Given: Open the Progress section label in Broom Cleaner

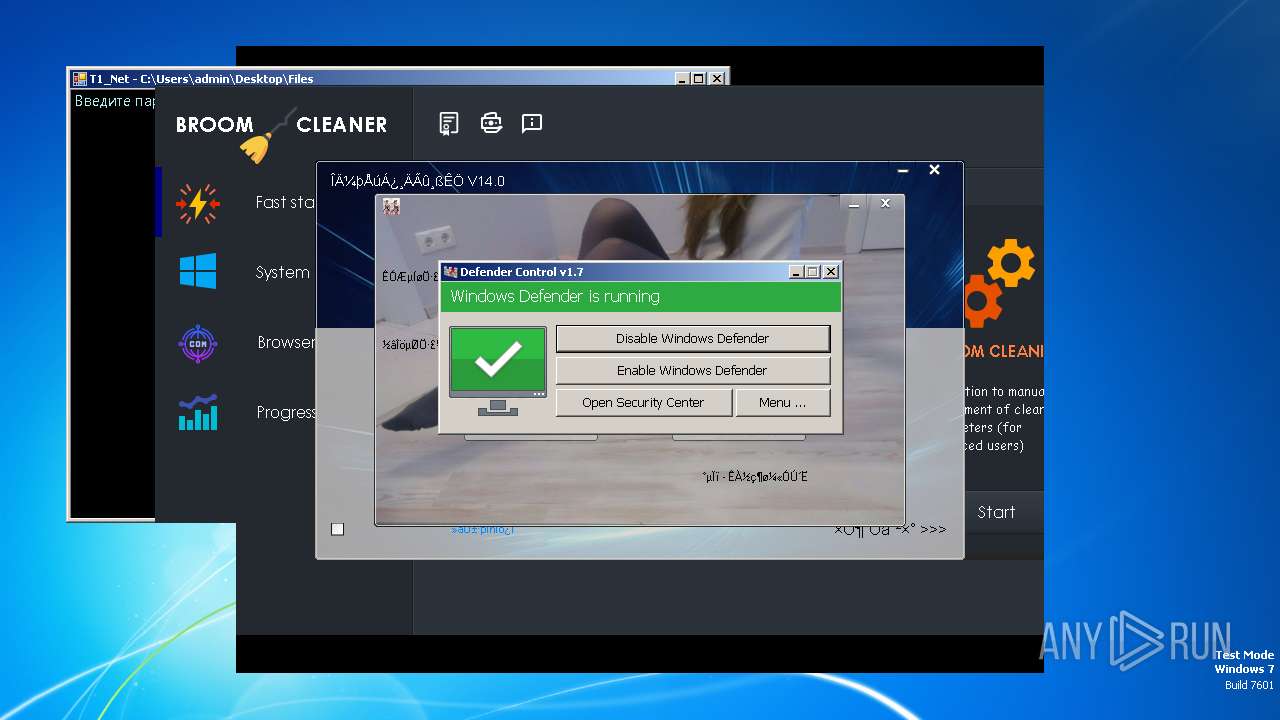Looking at the screenshot, I should pyautogui.click(x=286, y=412).
